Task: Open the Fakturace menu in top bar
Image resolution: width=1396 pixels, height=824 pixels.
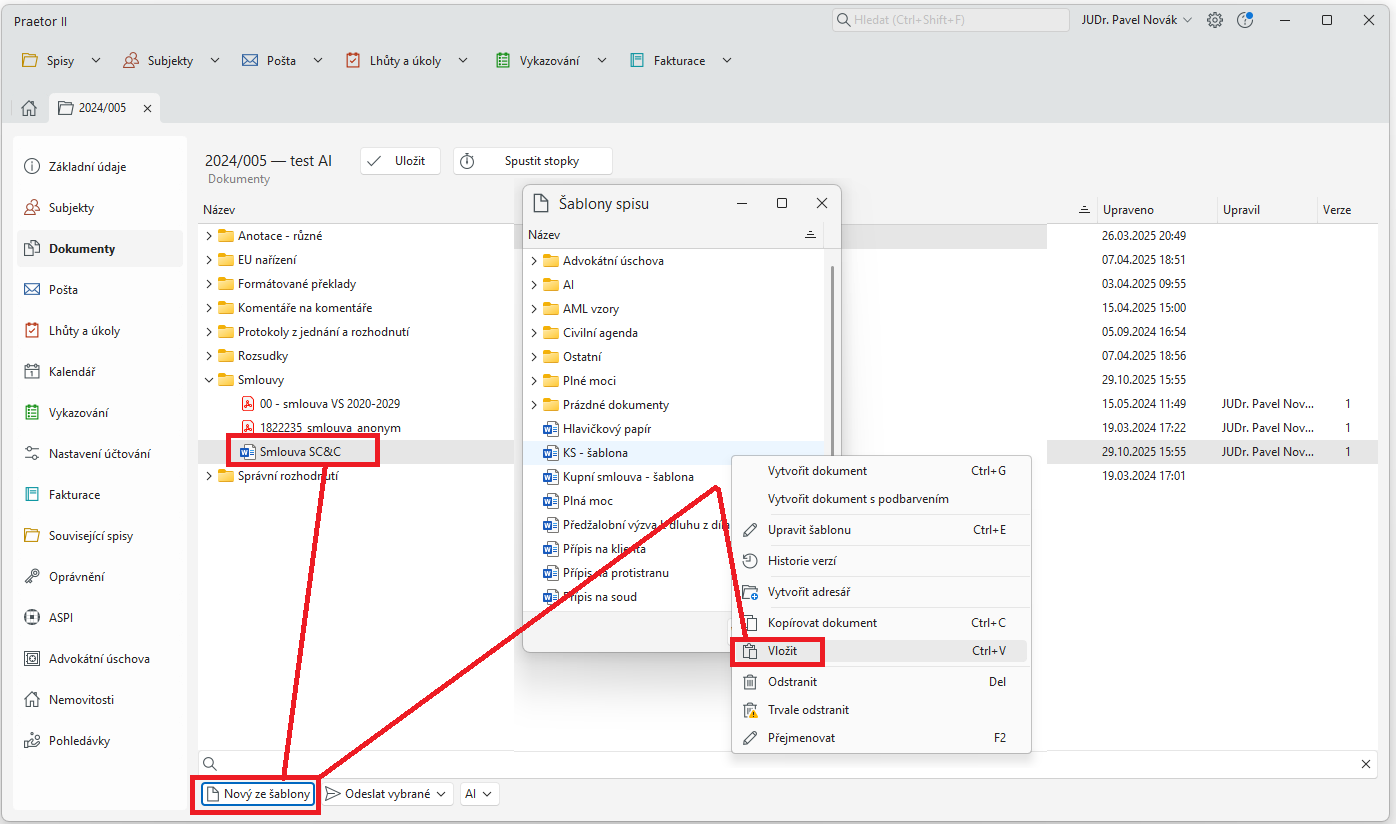Action: tap(680, 61)
